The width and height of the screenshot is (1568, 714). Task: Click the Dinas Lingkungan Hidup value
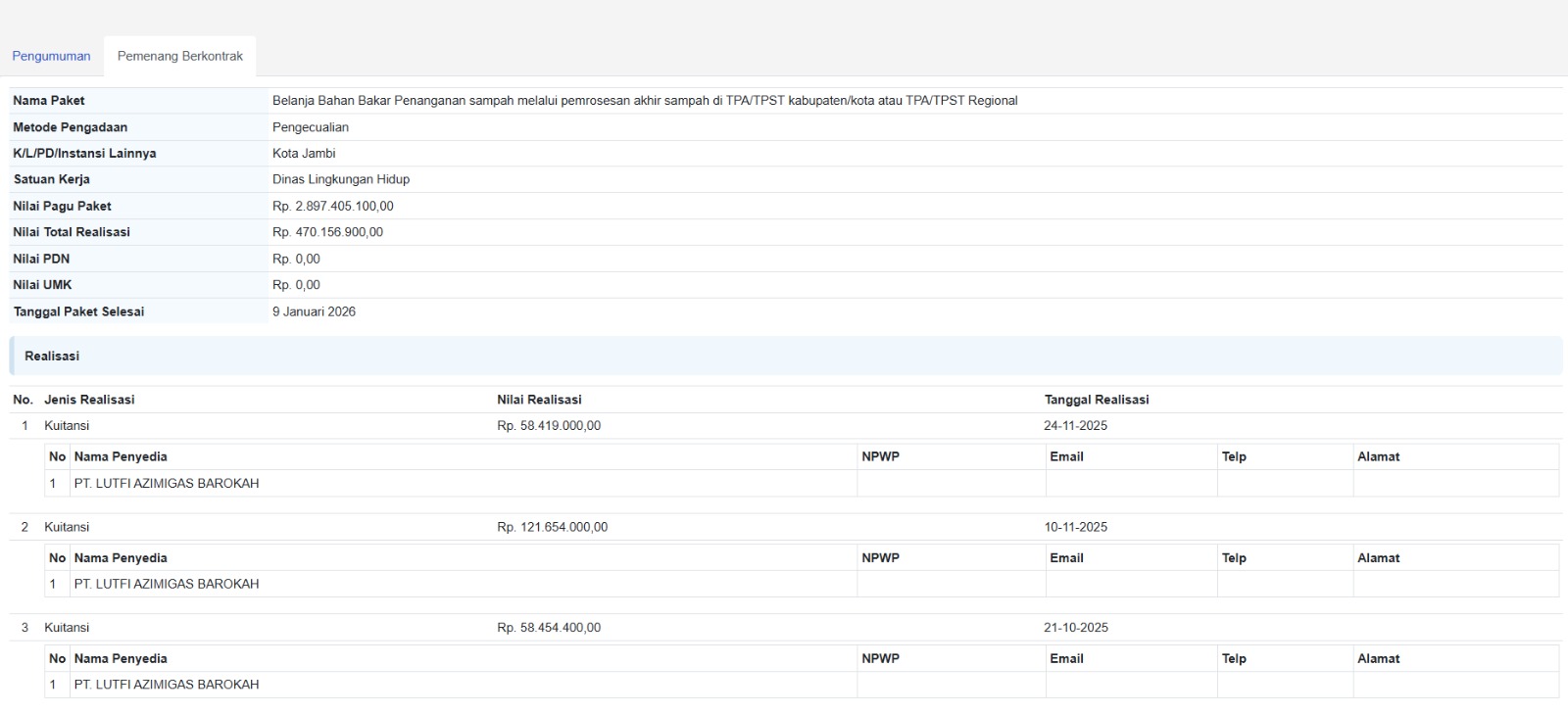[341, 180]
